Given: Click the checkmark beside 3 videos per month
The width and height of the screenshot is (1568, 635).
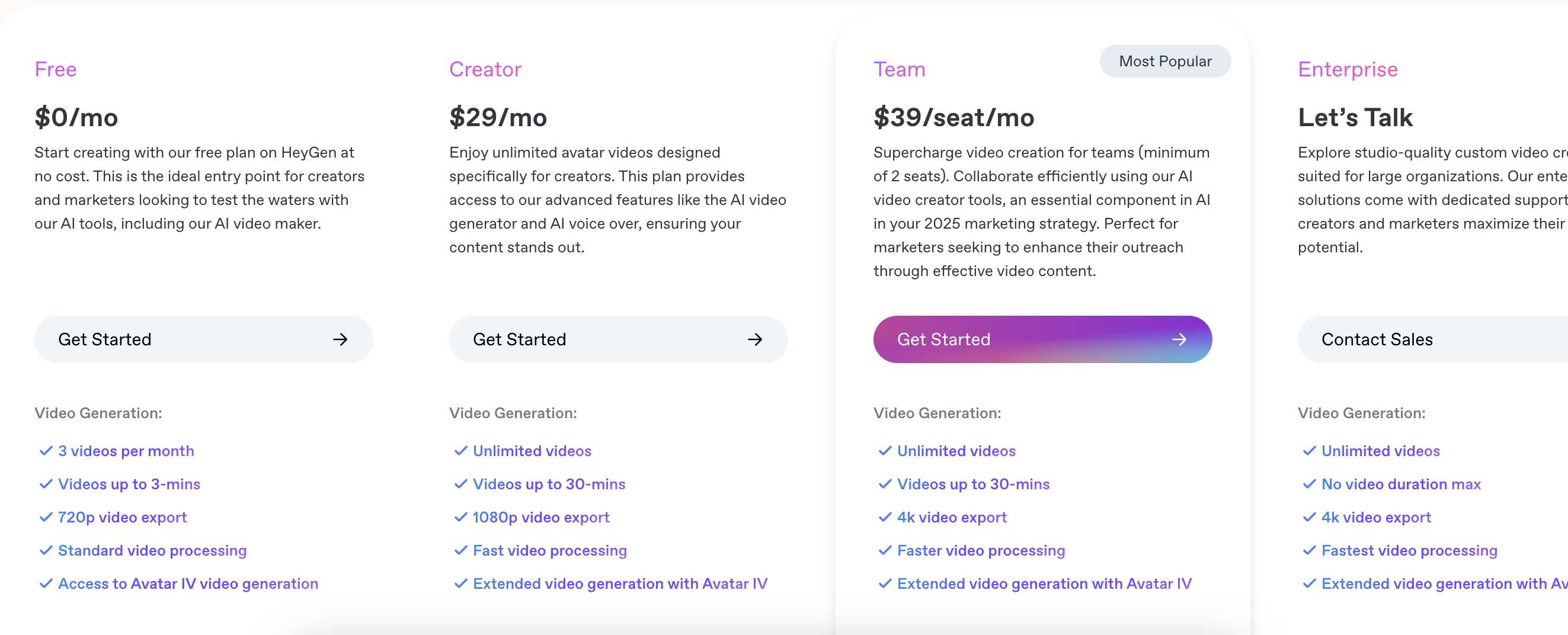Looking at the screenshot, I should coord(46,451).
